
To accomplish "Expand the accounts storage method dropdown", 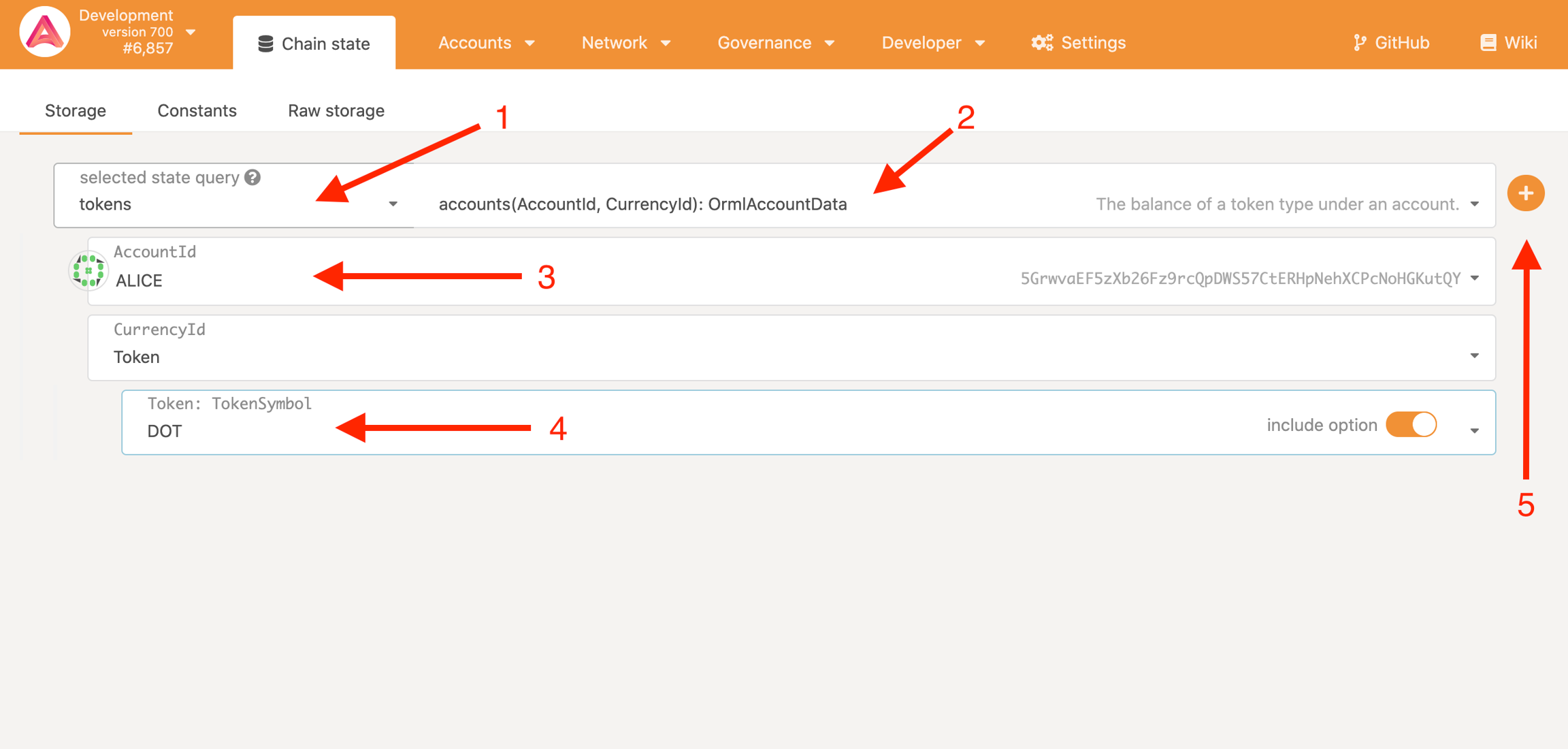I will tap(1474, 204).
